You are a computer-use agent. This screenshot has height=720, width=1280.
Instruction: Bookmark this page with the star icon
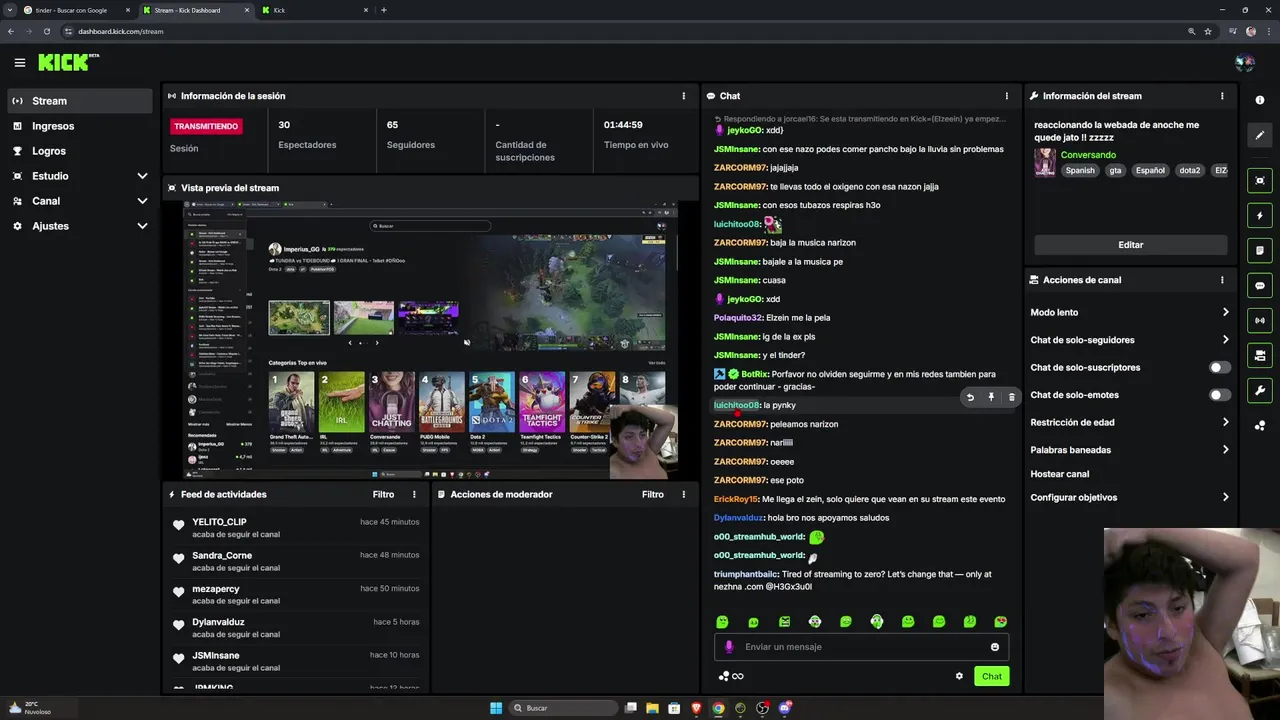click(x=1208, y=31)
